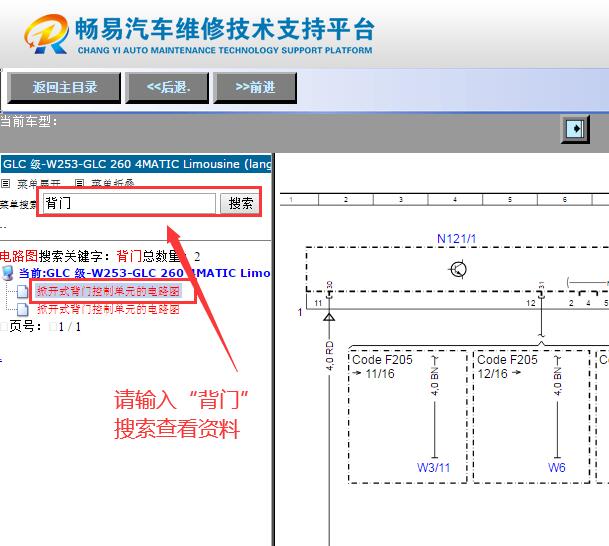This screenshot has width=609, height=546.
Task: Click column 6 in the diagram ruler
Action: coord(564,200)
